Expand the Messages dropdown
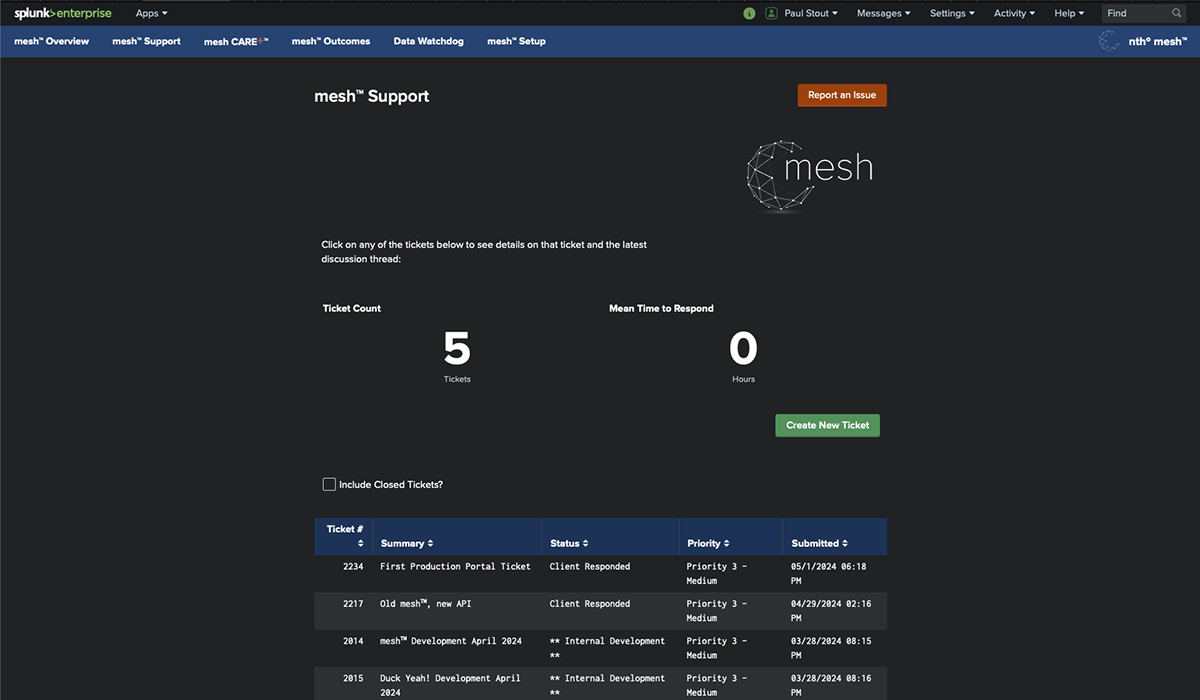 pyautogui.click(x=884, y=13)
